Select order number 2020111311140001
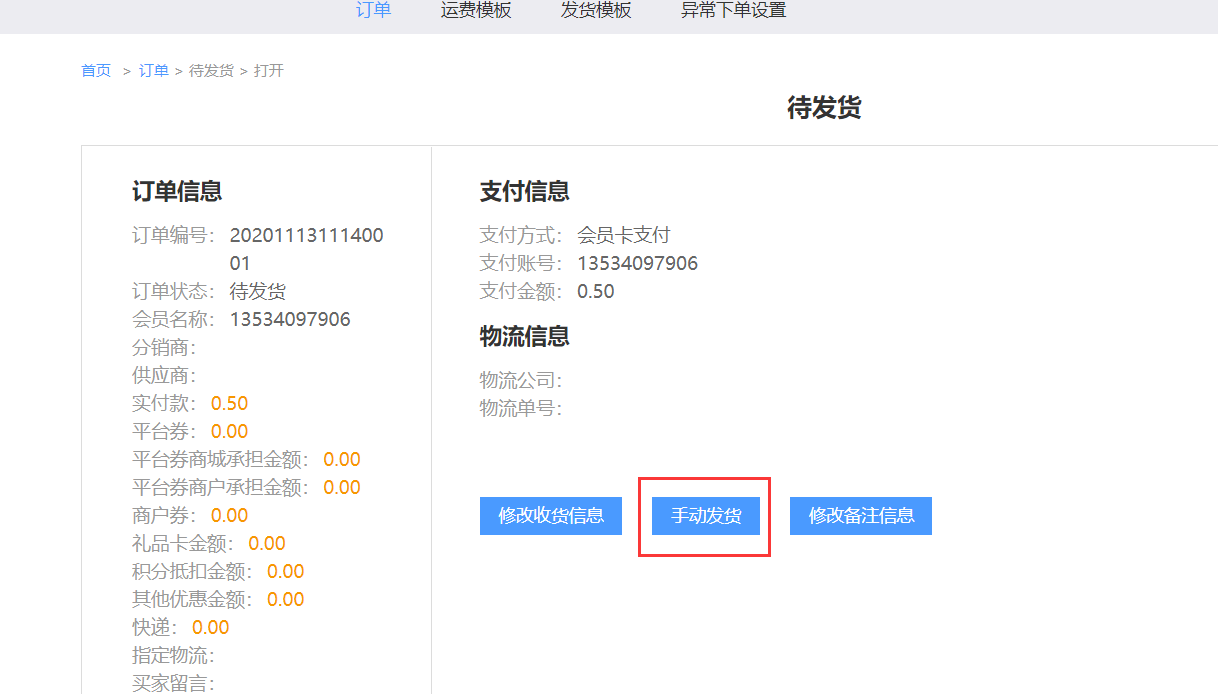The image size is (1218, 694). pos(307,250)
